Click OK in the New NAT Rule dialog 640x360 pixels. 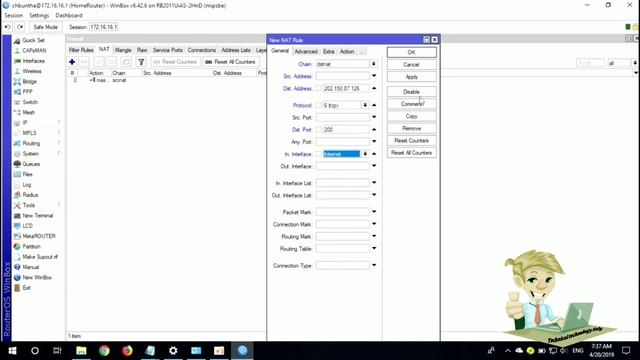tap(411, 52)
